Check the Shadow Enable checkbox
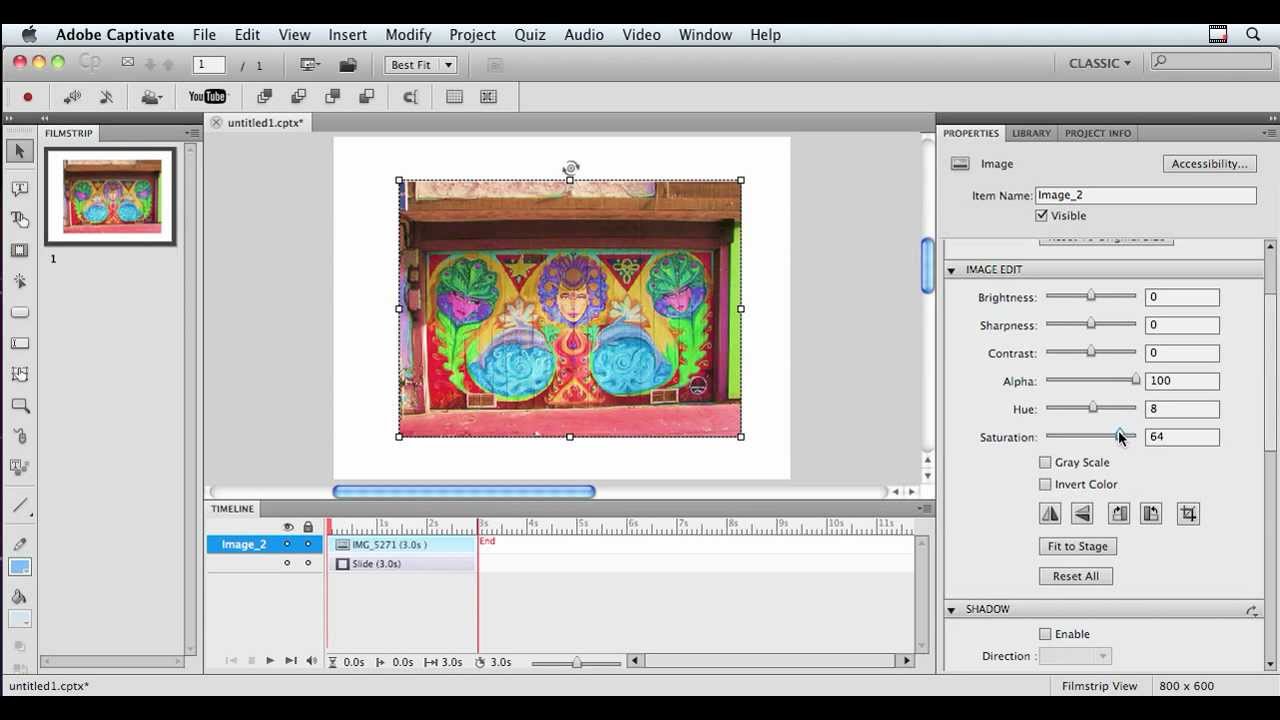The width and height of the screenshot is (1280, 720). pyautogui.click(x=1045, y=634)
